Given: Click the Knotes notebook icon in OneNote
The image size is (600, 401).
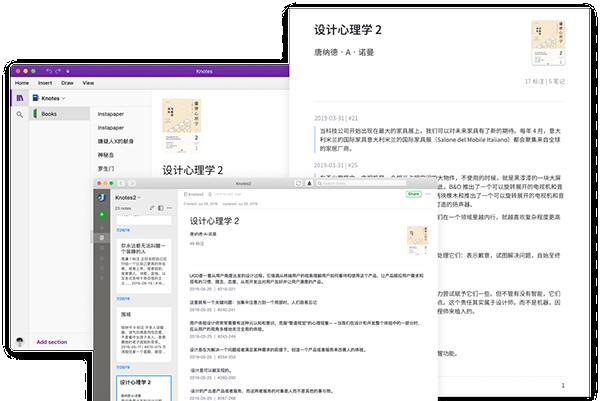Looking at the screenshot, I should [36, 98].
